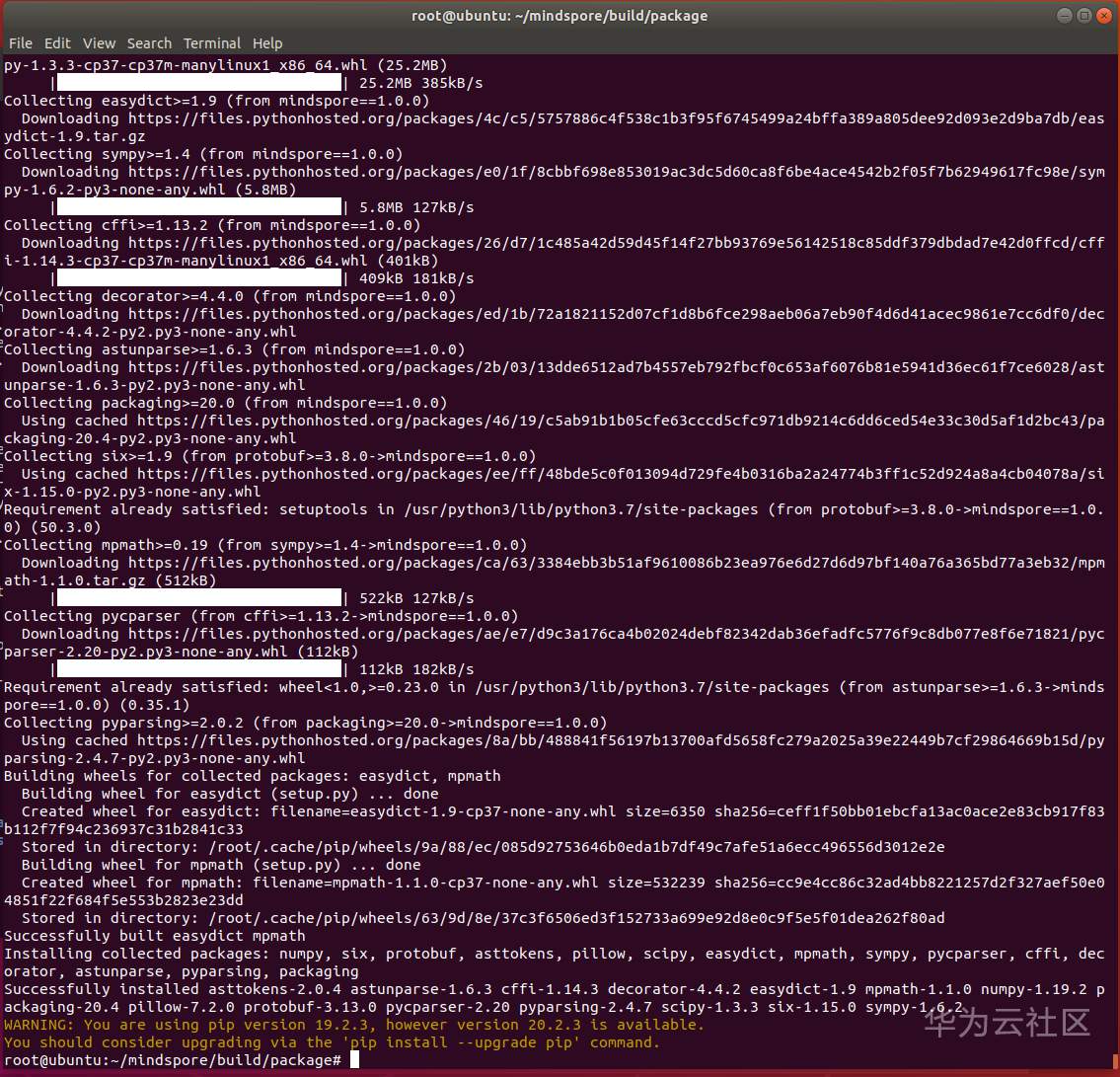Open the Edit menu
The width and height of the screenshot is (1120, 1077).
[57, 43]
